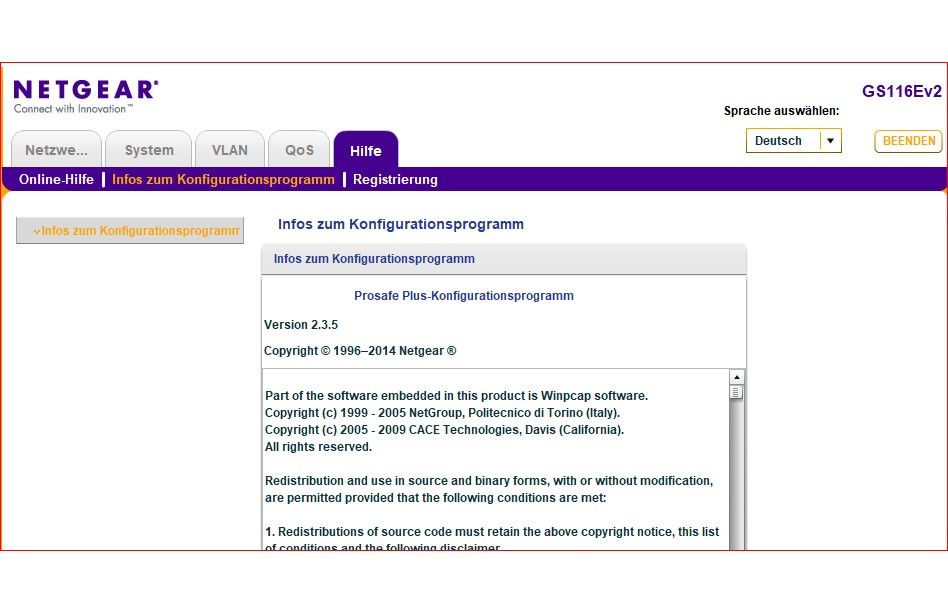The image size is (948, 612).
Task: Open the VLAN tab
Action: [x=230, y=149]
